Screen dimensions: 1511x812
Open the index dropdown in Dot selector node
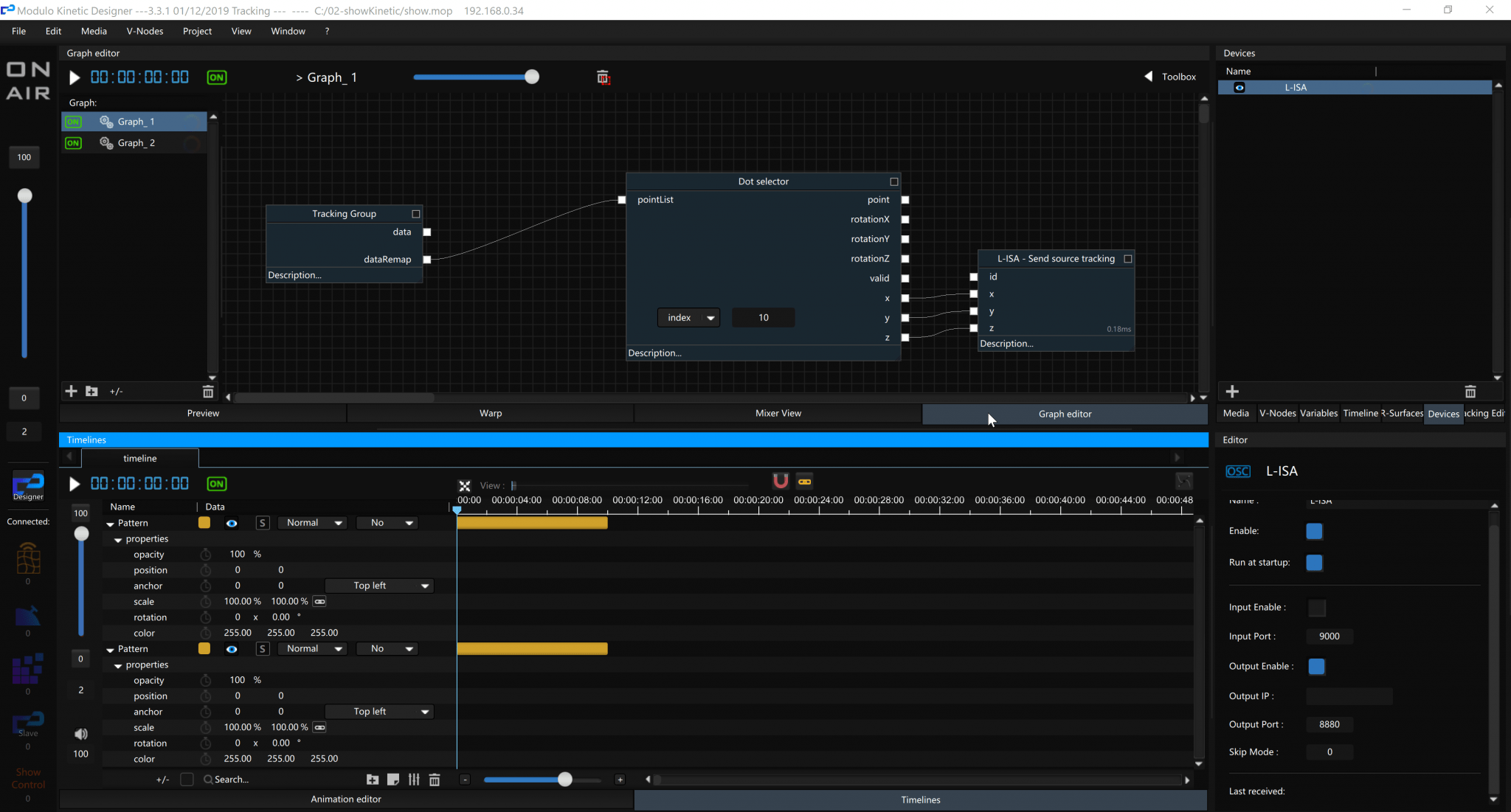pos(688,317)
